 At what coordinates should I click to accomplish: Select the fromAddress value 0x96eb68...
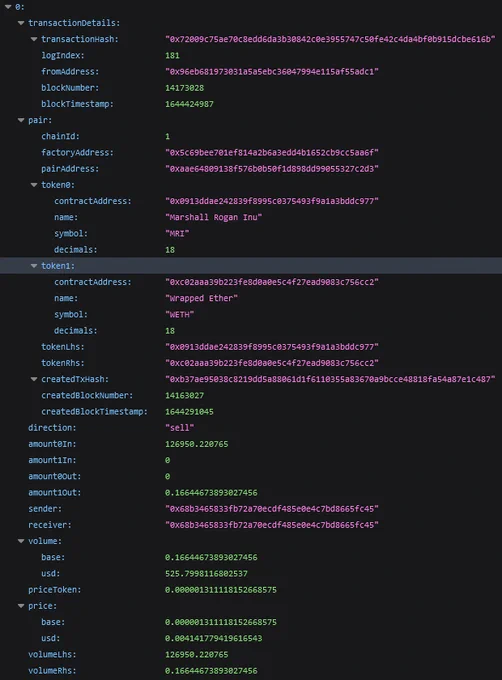(x=272, y=72)
